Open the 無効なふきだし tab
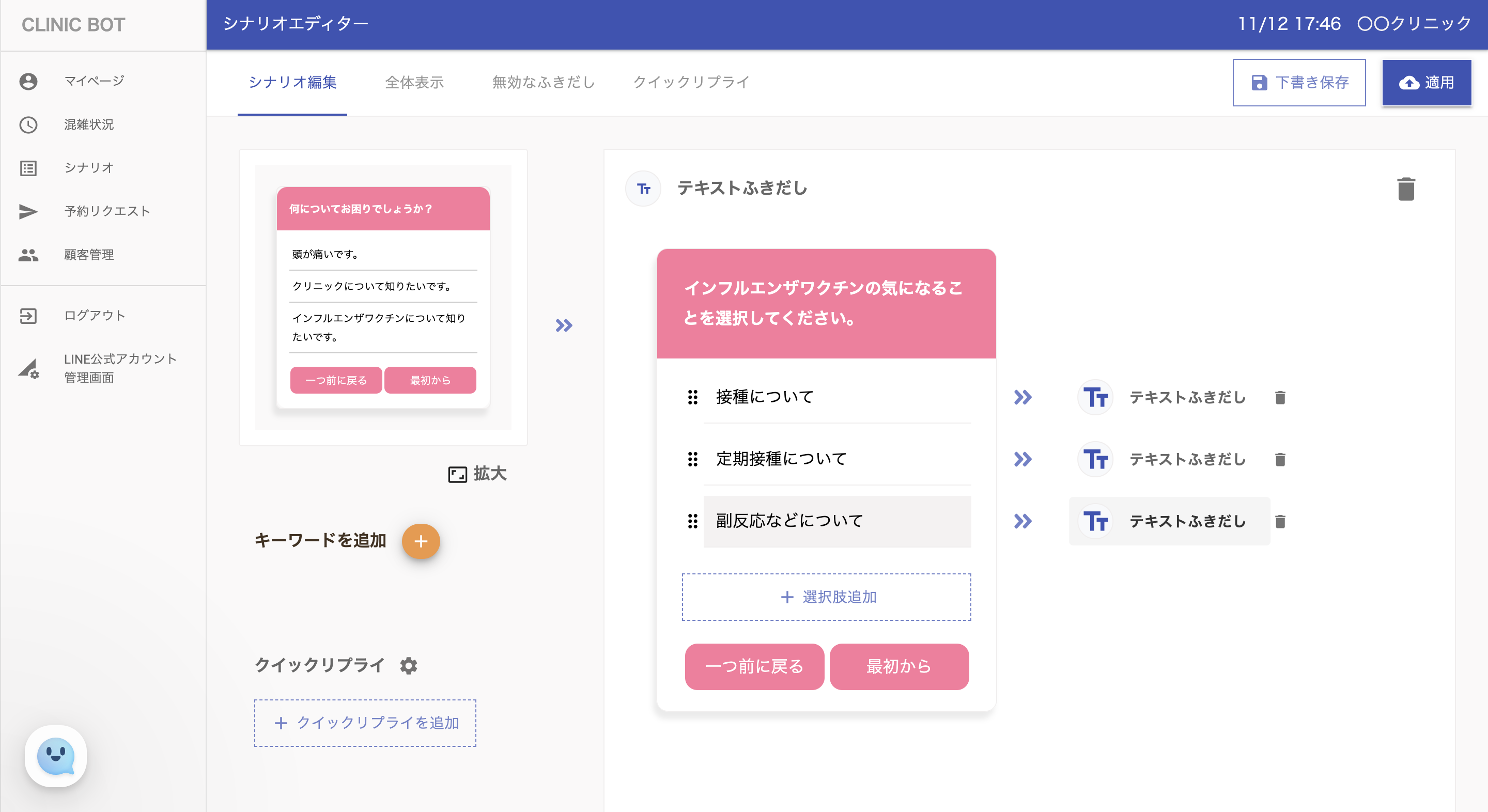Image resolution: width=1488 pixels, height=812 pixels. pos(543,82)
